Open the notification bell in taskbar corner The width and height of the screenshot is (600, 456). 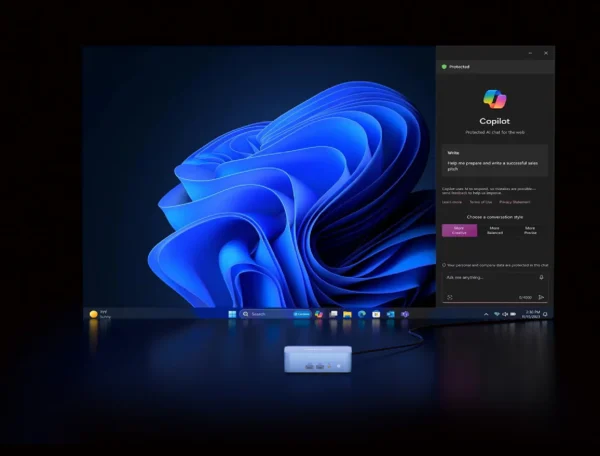coord(545,314)
